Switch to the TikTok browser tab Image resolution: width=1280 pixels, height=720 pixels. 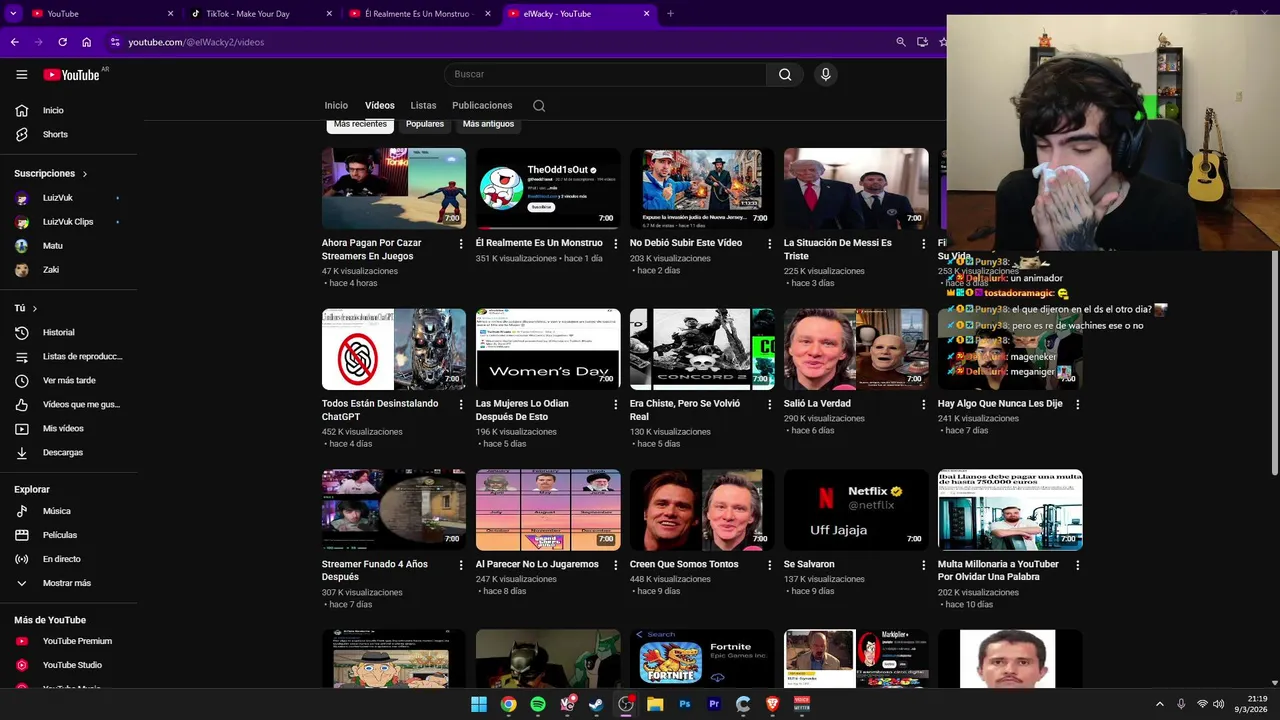[x=259, y=14]
